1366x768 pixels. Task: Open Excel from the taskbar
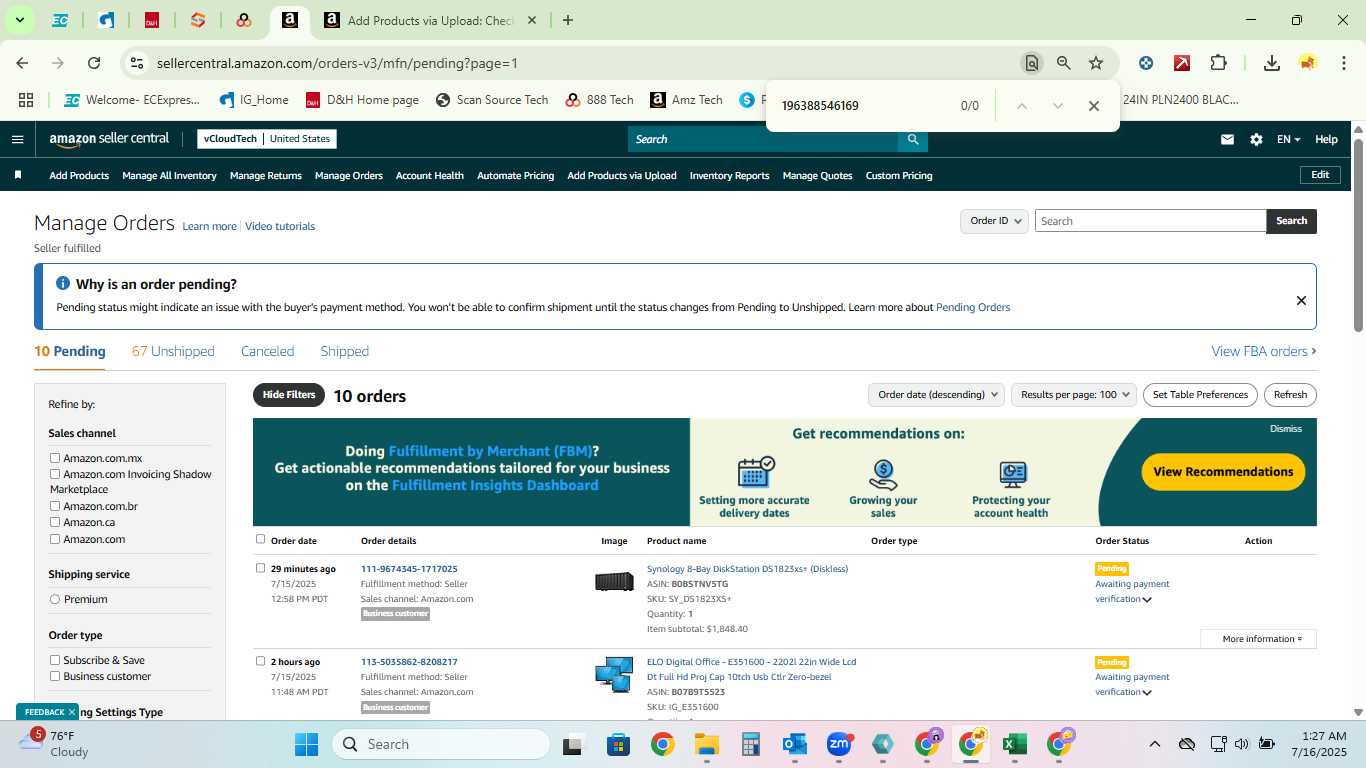click(x=1014, y=744)
